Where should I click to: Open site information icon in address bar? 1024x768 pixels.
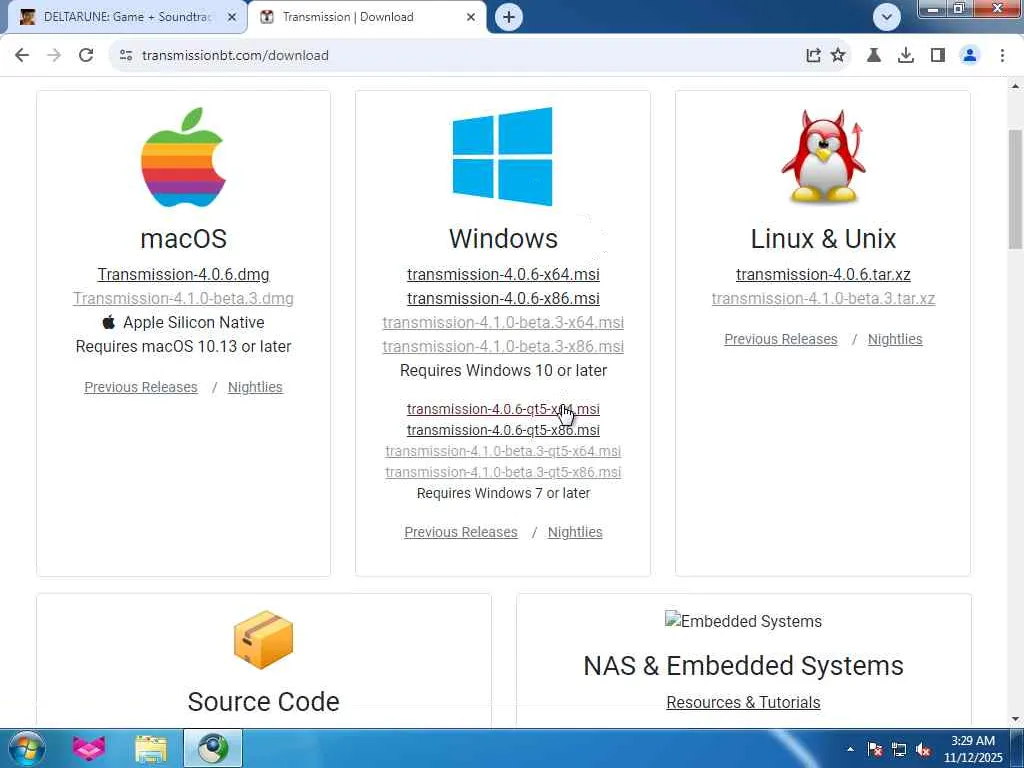pos(126,56)
